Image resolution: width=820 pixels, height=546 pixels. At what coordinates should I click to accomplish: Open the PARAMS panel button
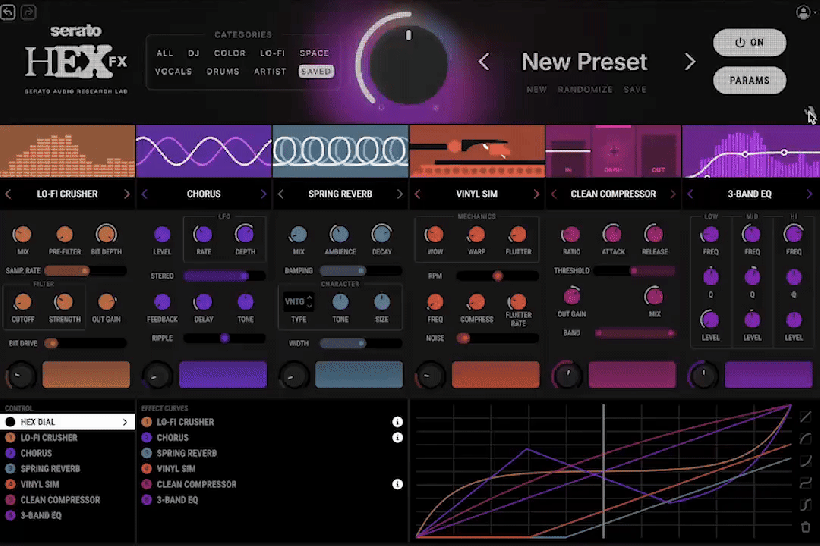[x=749, y=81]
